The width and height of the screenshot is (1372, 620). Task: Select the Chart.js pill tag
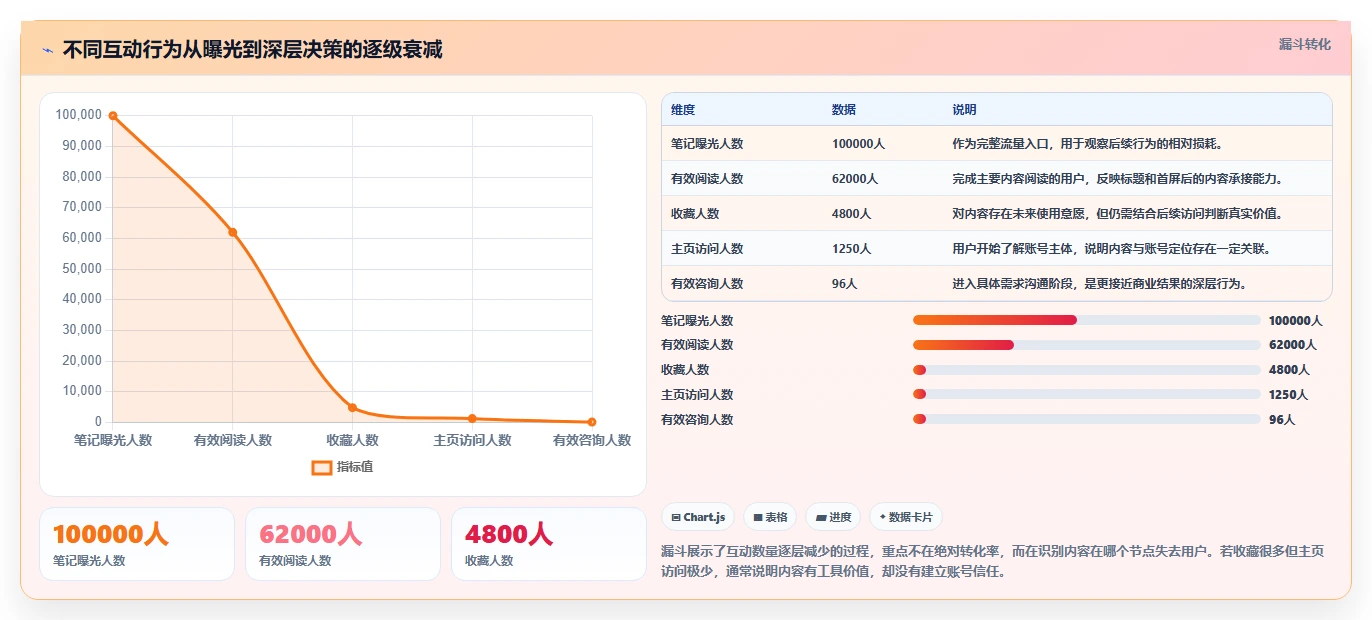click(698, 517)
